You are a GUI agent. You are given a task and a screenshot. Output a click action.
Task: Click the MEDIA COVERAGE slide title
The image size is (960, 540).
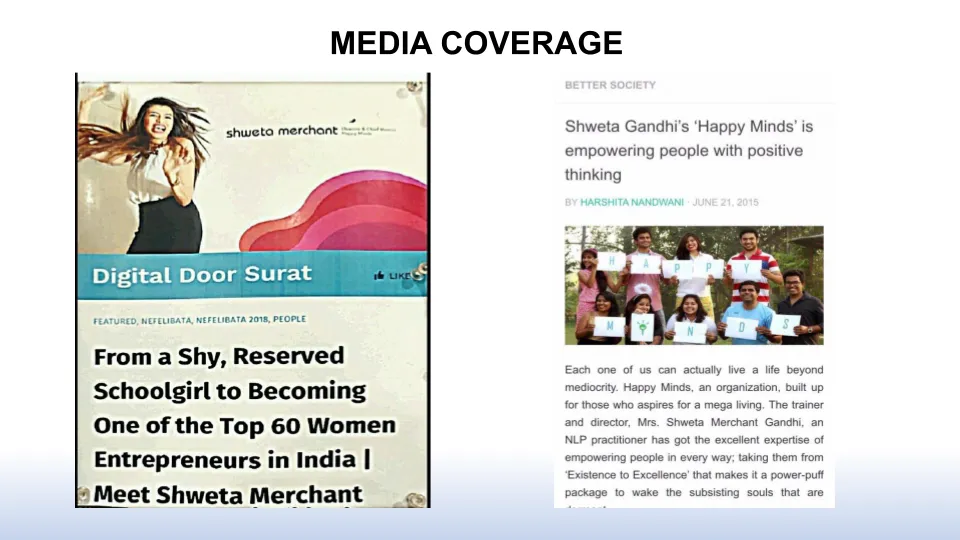[x=476, y=43]
